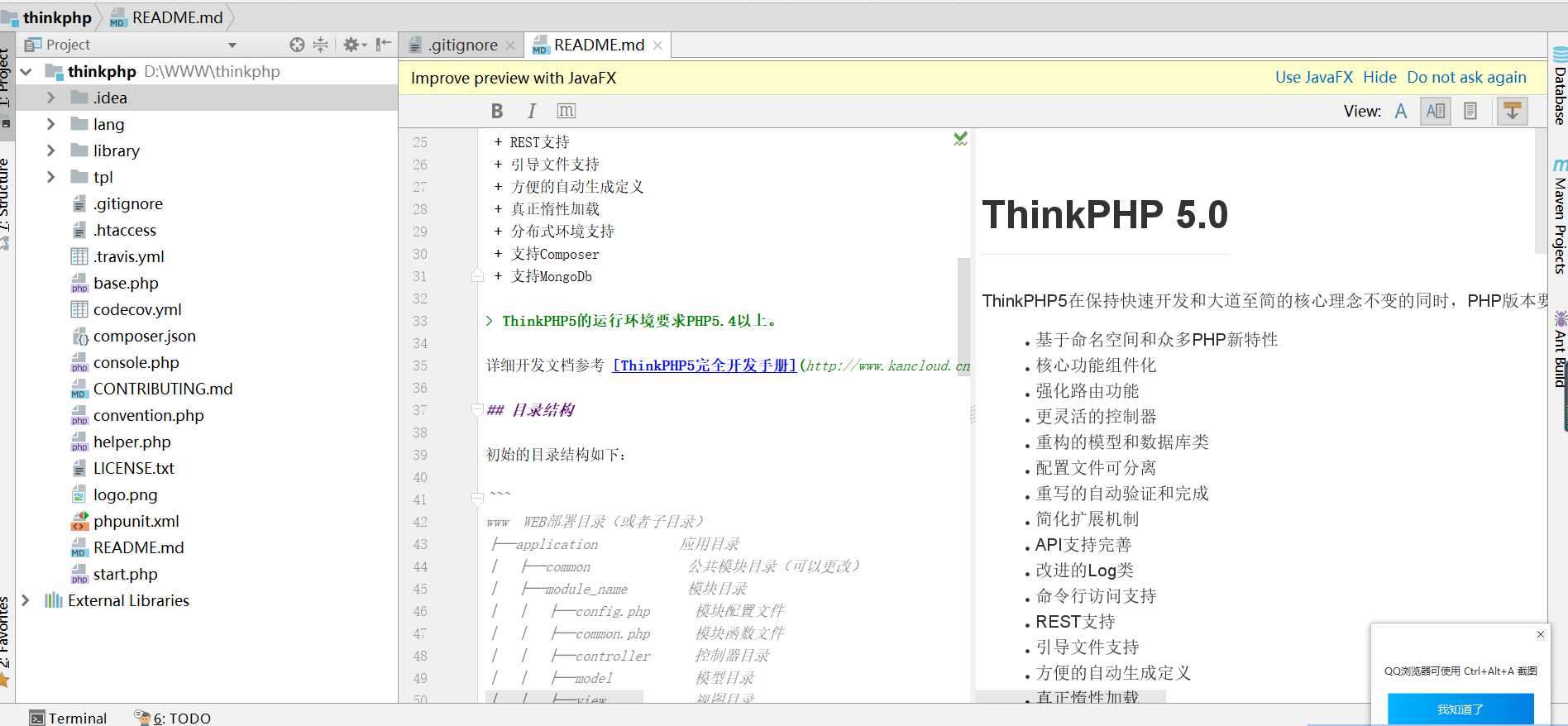Show preview only view icon
1568x726 pixels.
[1470, 111]
